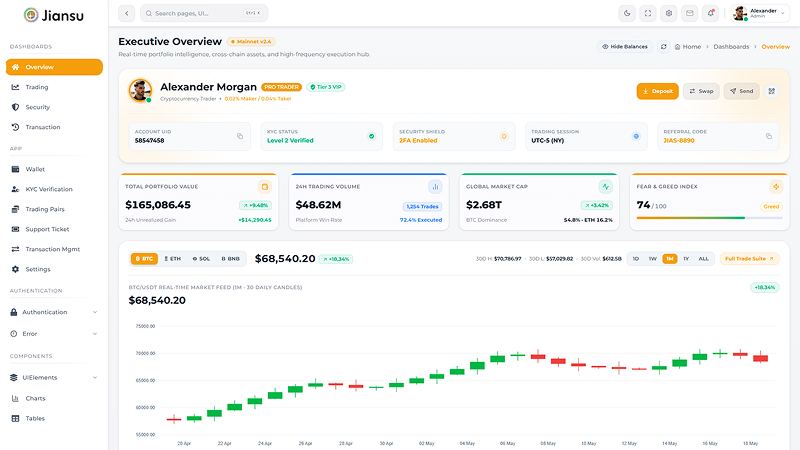Open QR code icon button
The height and width of the screenshot is (450, 800).
(771, 91)
